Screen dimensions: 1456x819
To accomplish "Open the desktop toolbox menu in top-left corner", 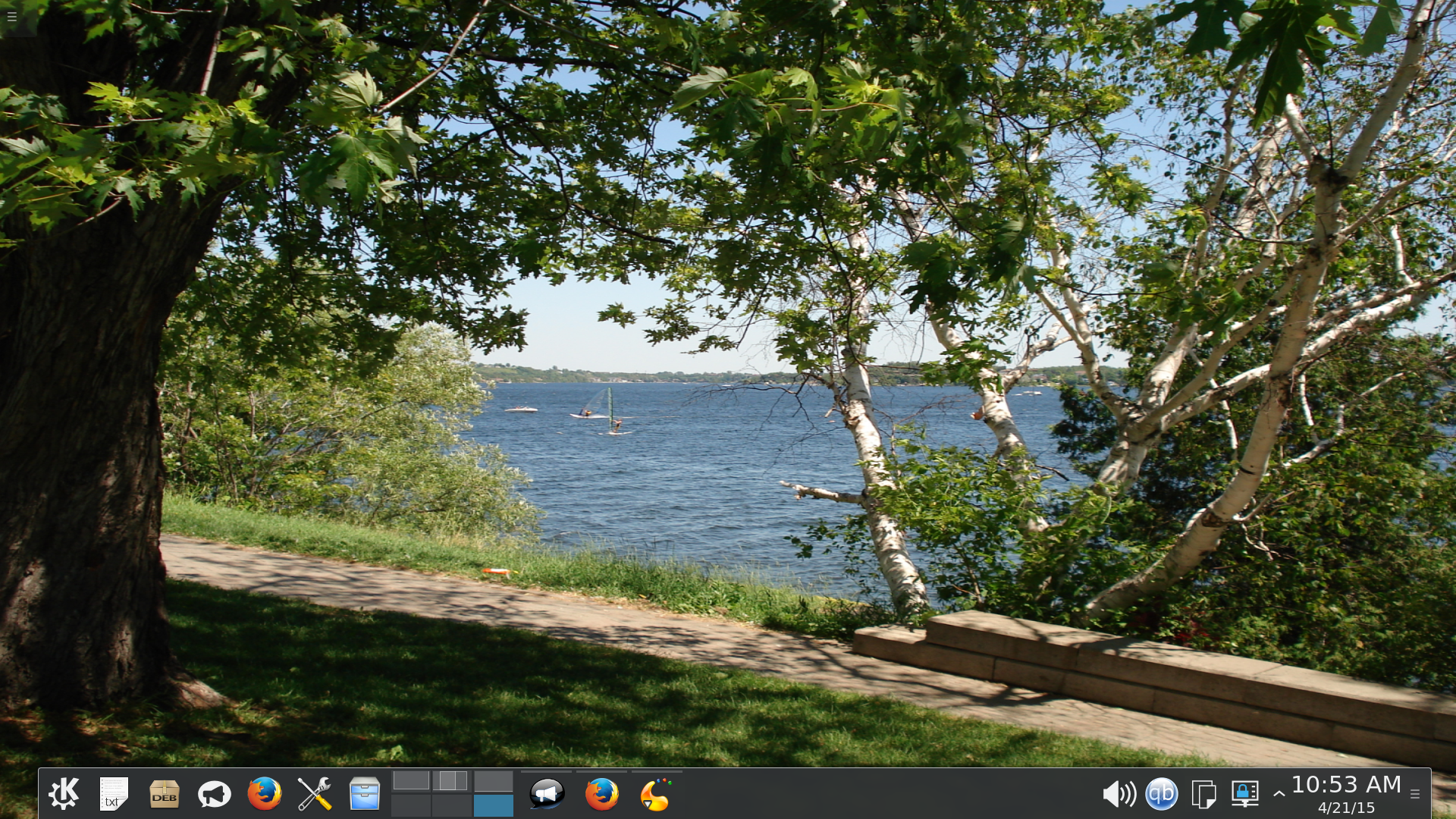I will pos(11,16).
